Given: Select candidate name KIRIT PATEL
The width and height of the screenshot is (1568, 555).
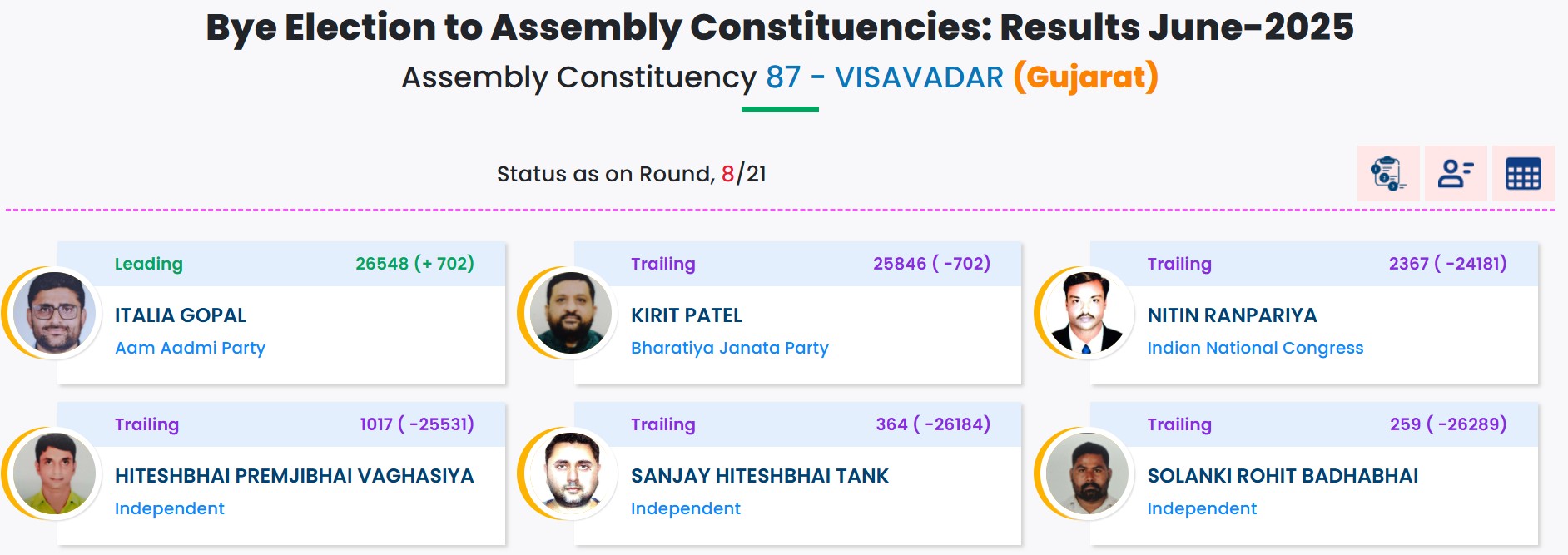Looking at the screenshot, I should pos(687,315).
